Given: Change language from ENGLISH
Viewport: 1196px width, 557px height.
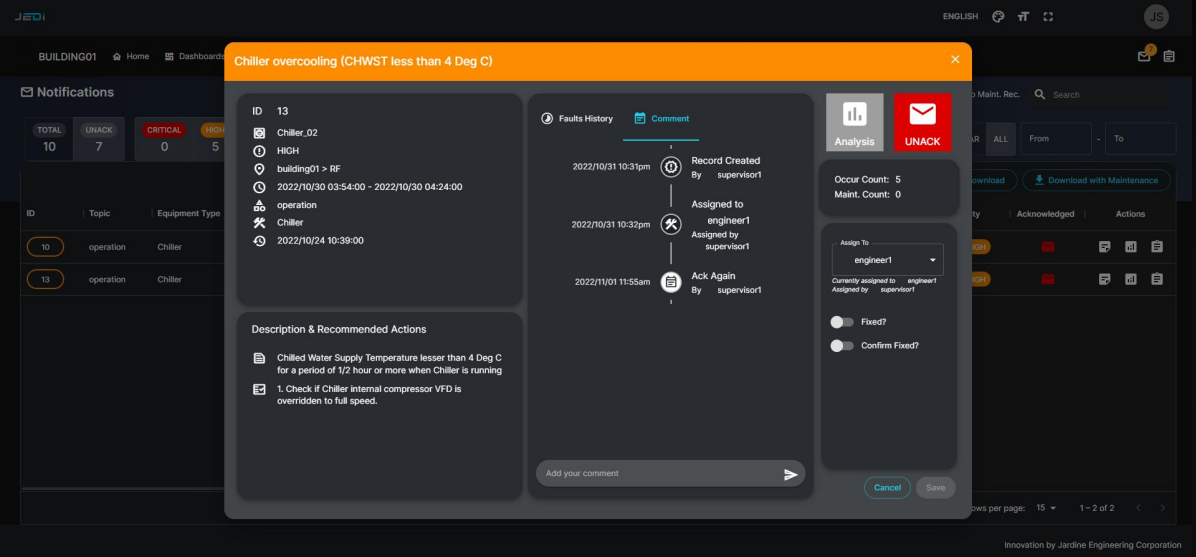Looking at the screenshot, I should click(x=960, y=16).
